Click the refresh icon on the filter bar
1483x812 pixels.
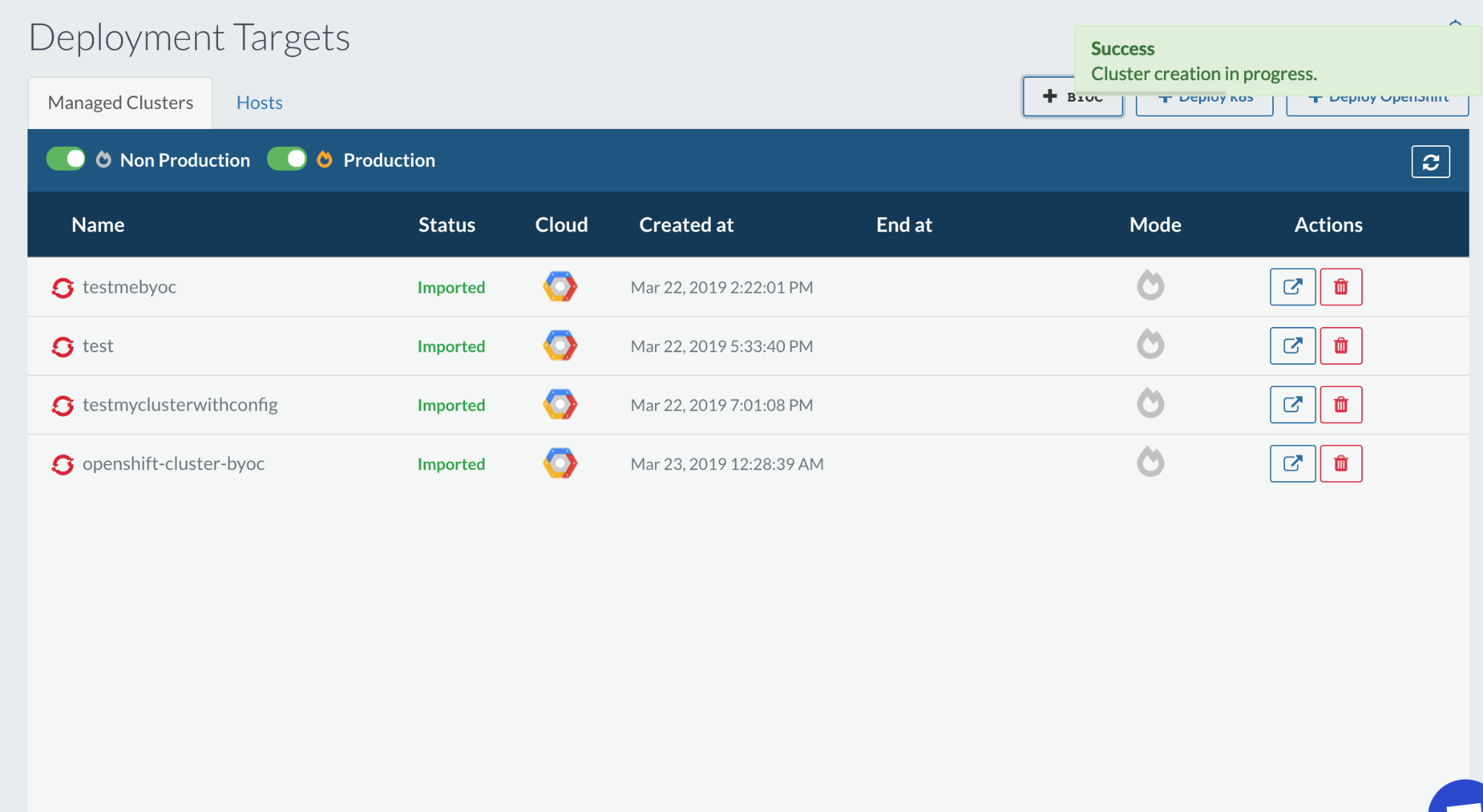click(1430, 160)
